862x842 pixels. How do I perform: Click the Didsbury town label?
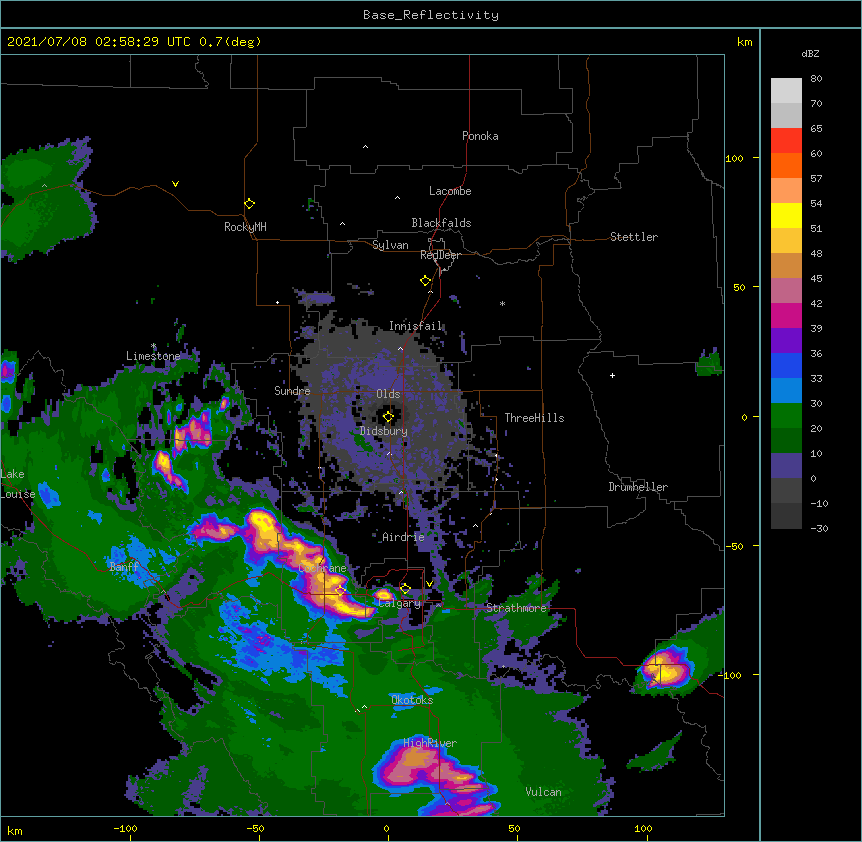click(384, 431)
